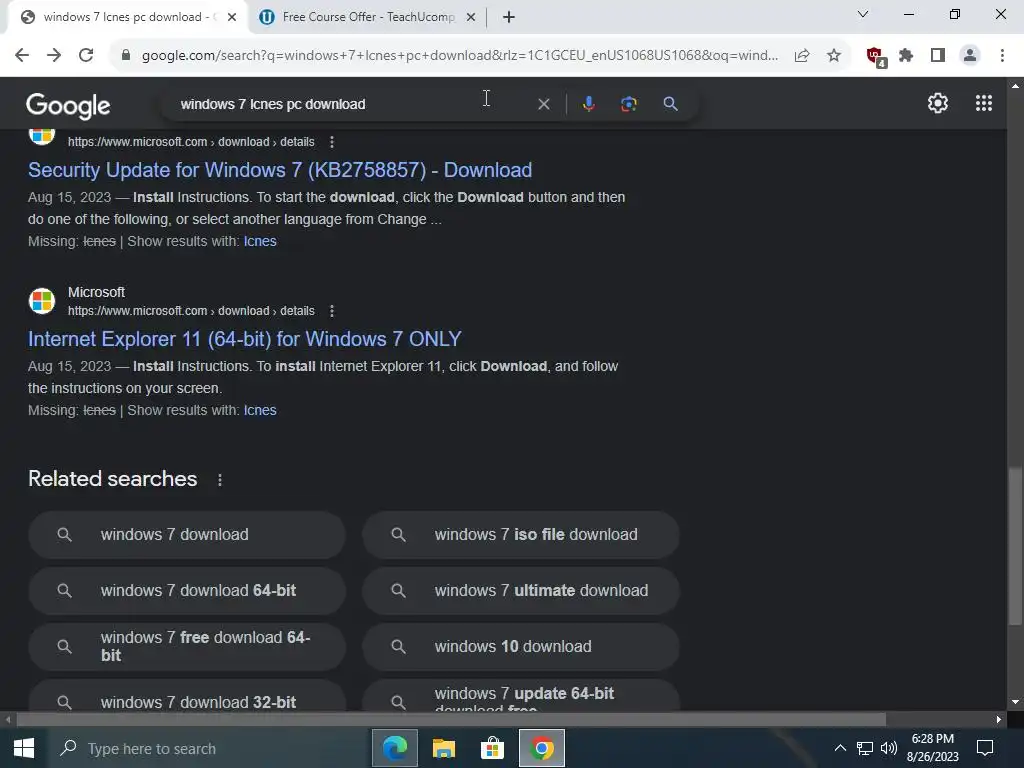The width and height of the screenshot is (1024, 768).
Task: Go forward using the browser forward arrow
Action: [54, 56]
